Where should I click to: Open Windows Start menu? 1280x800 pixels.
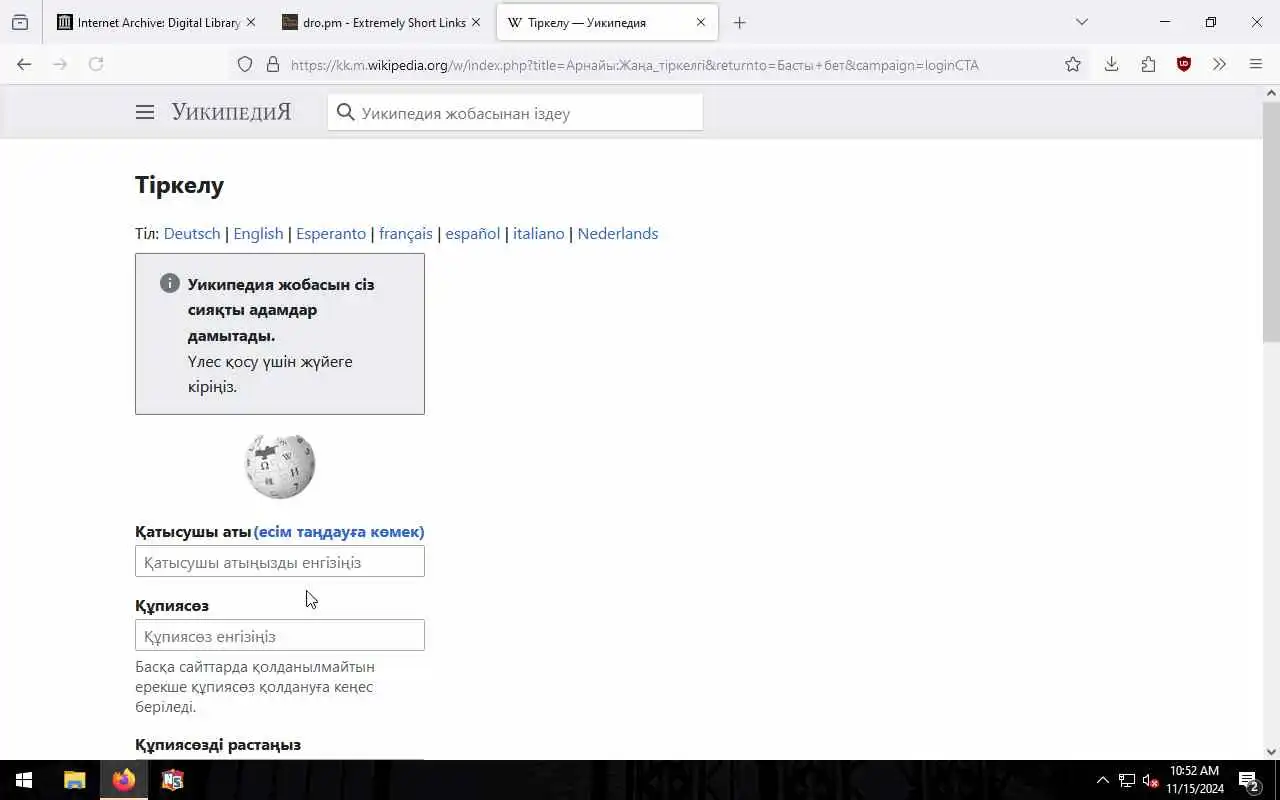tap(24, 780)
